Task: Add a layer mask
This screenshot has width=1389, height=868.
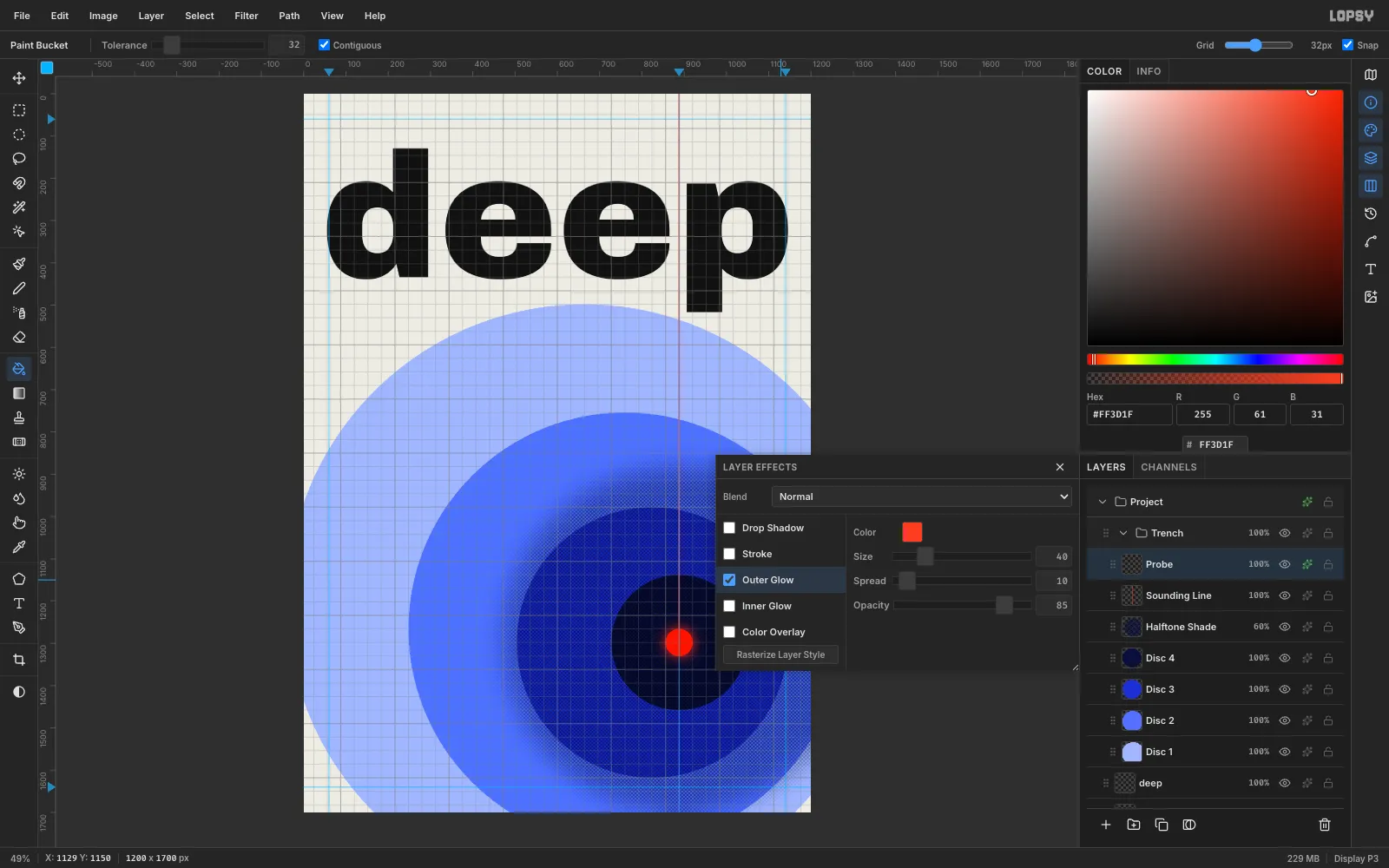Action: tap(1189, 825)
